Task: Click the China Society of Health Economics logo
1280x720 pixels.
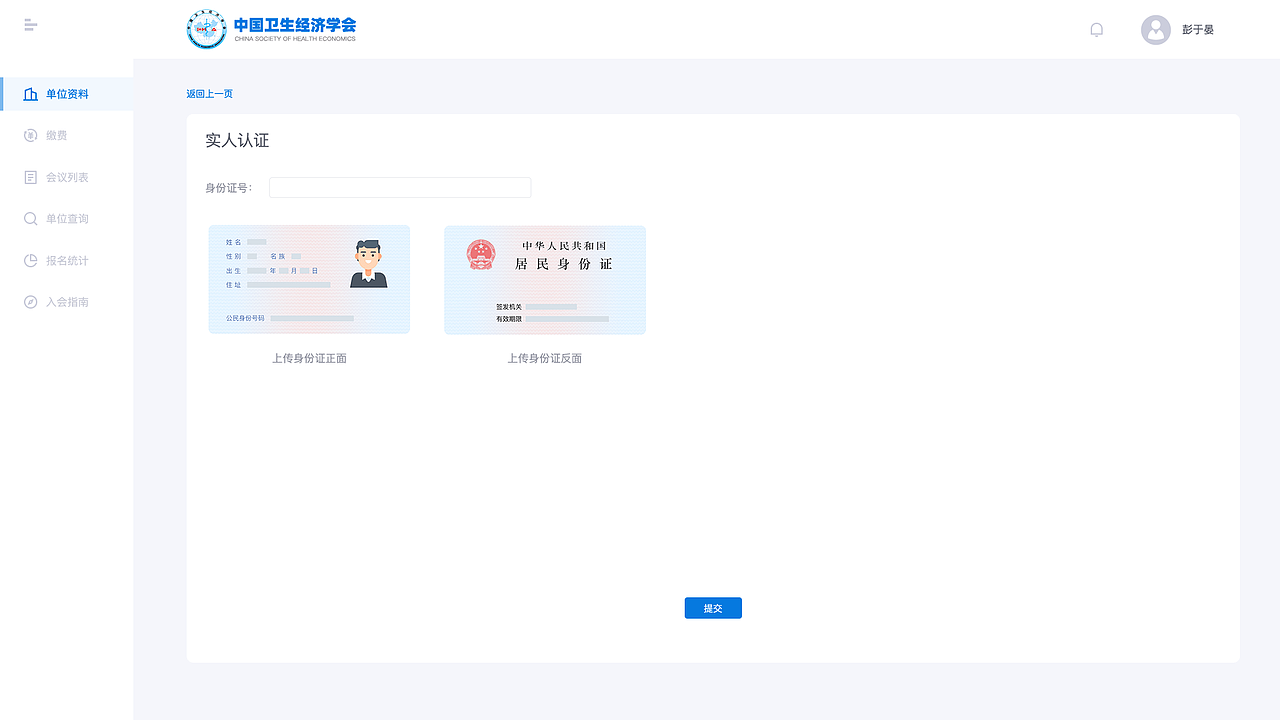Action: pos(271,29)
